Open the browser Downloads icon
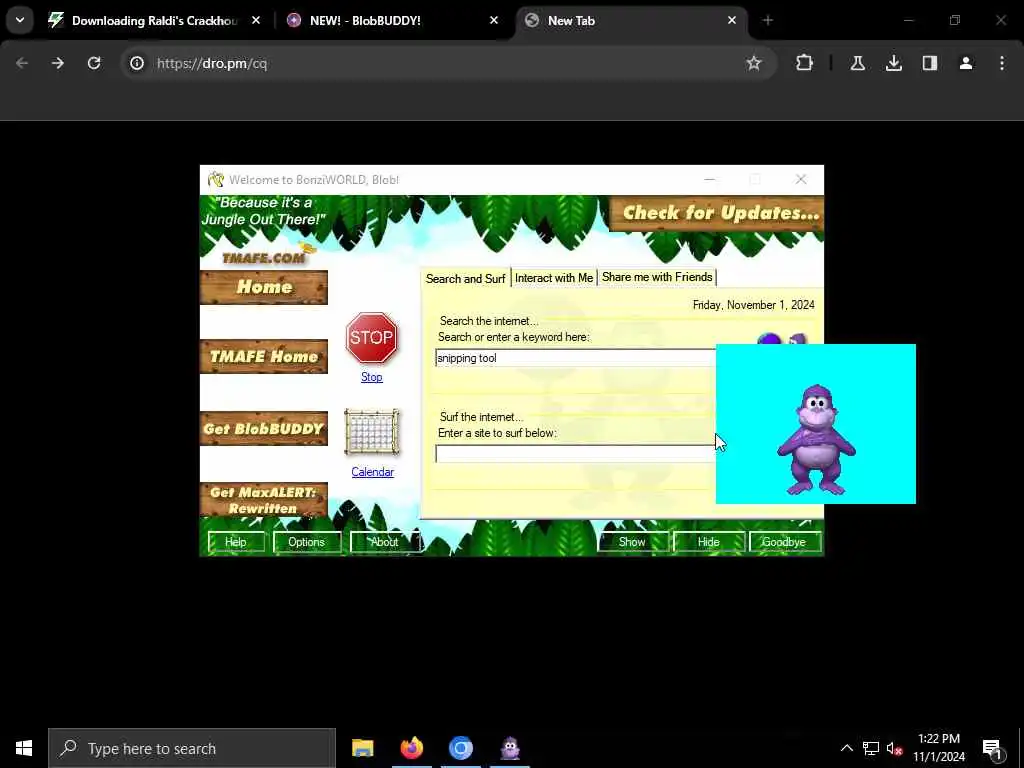The image size is (1024, 768). (x=893, y=63)
